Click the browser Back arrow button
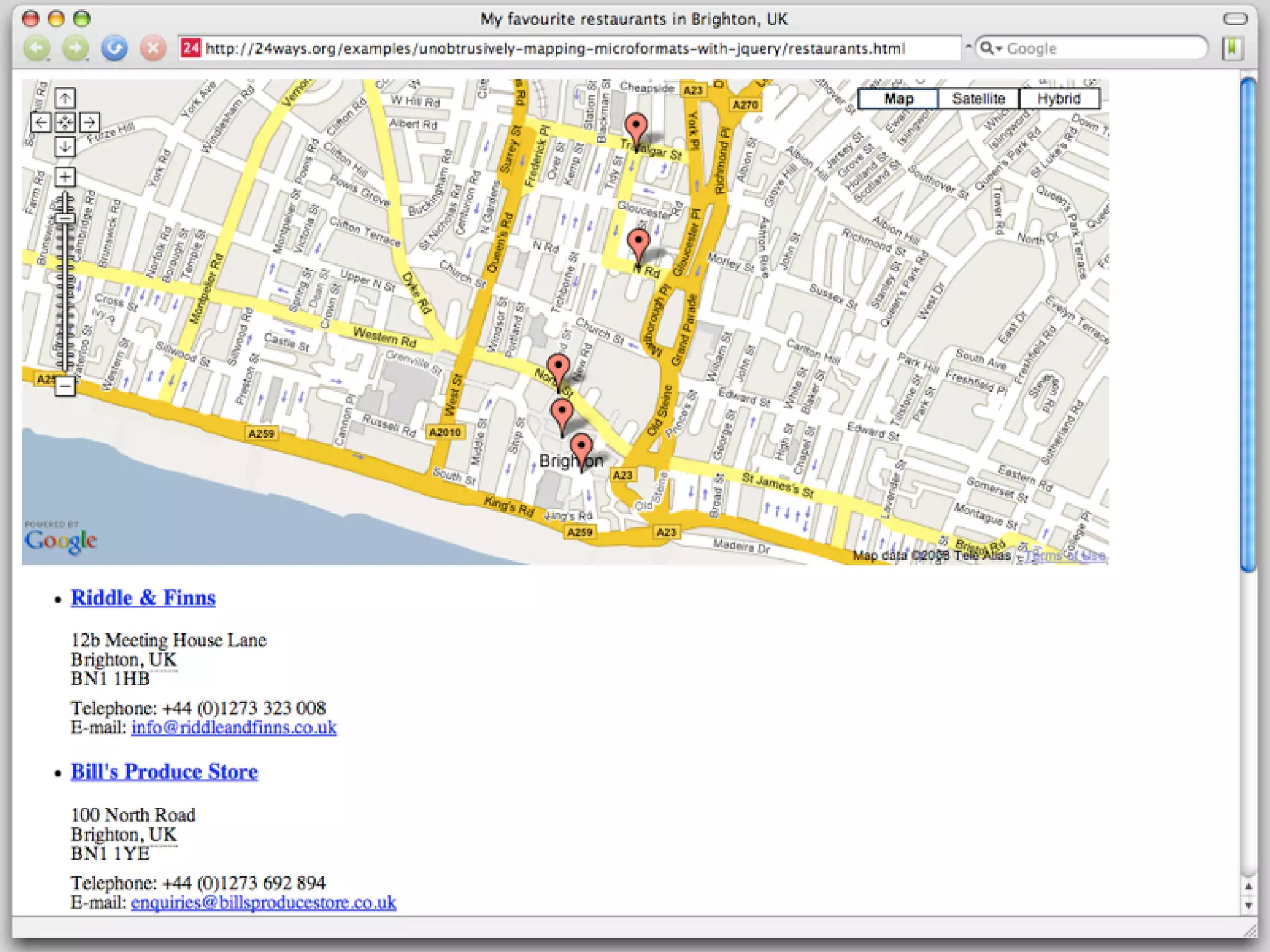 [37, 48]
